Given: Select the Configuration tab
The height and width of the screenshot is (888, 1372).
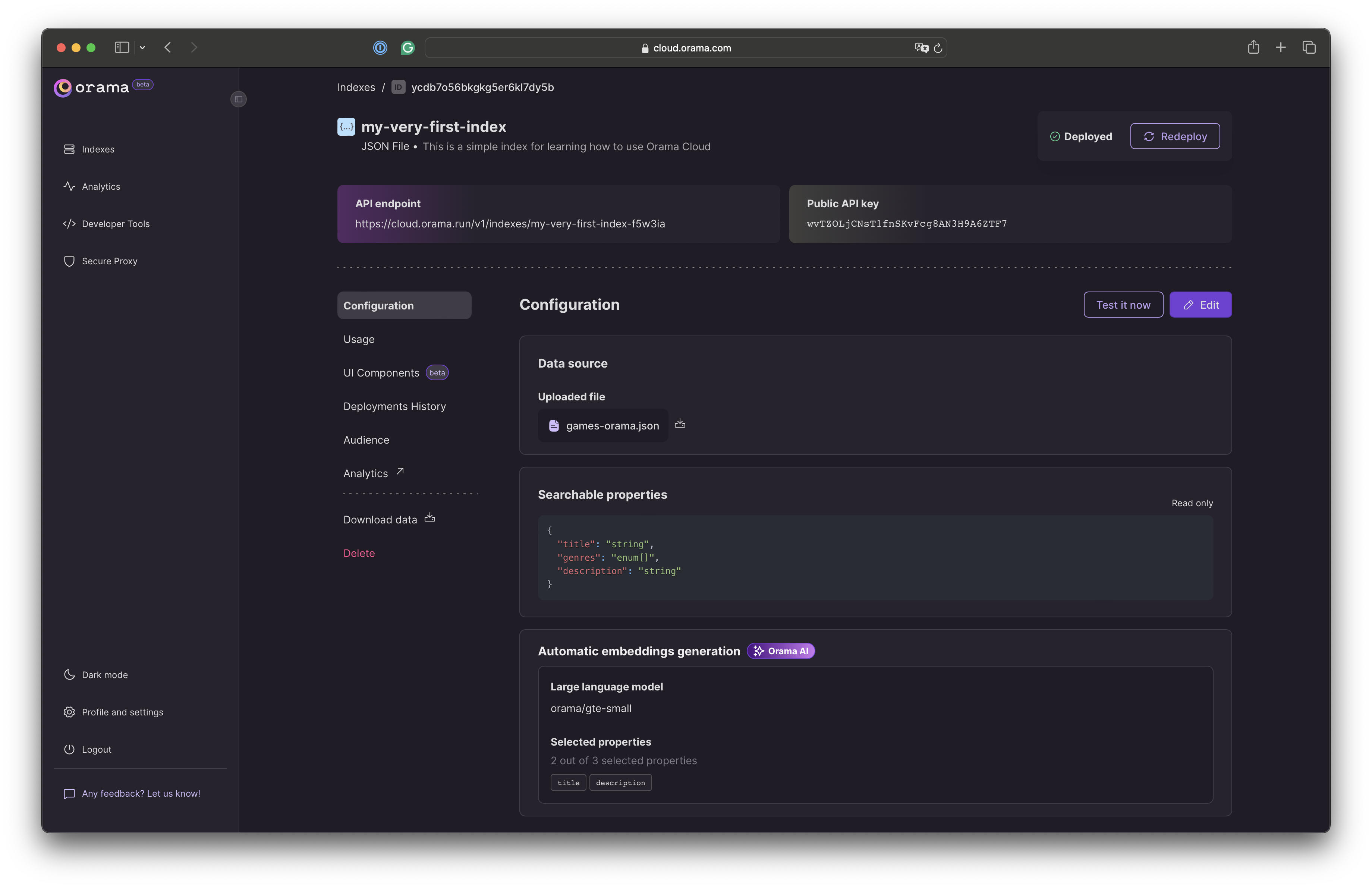Looking at the screenshot, I should (x=404, y=305).
